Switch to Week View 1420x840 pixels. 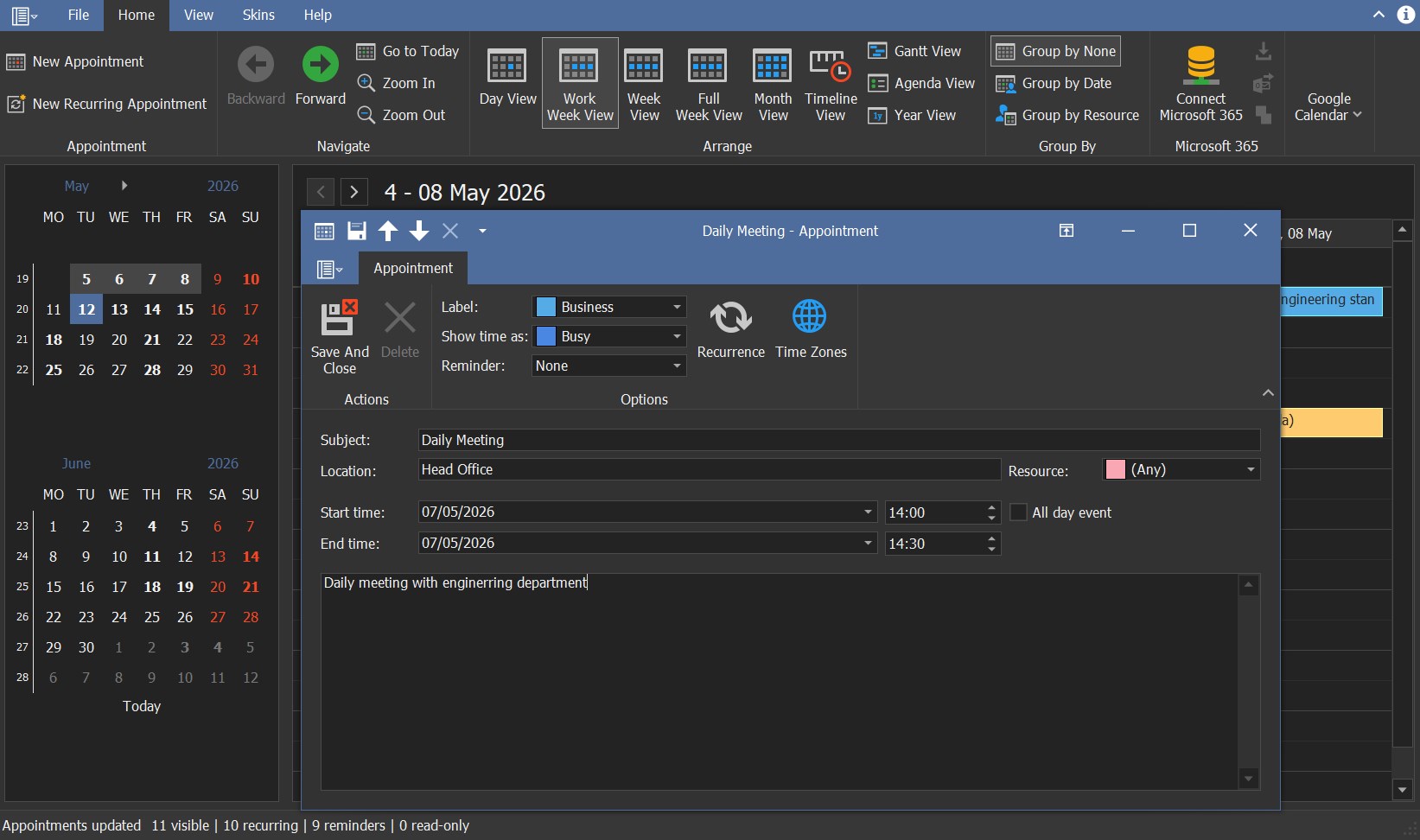click(644, 85)
